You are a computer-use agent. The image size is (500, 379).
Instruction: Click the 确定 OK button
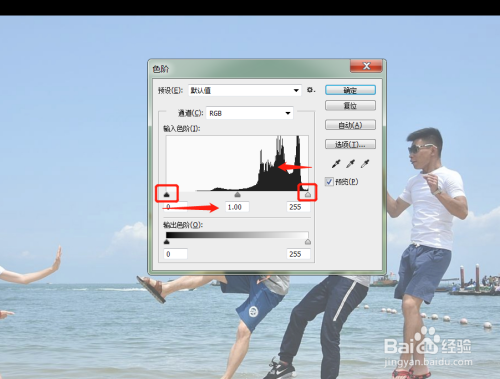click(350, 90)
